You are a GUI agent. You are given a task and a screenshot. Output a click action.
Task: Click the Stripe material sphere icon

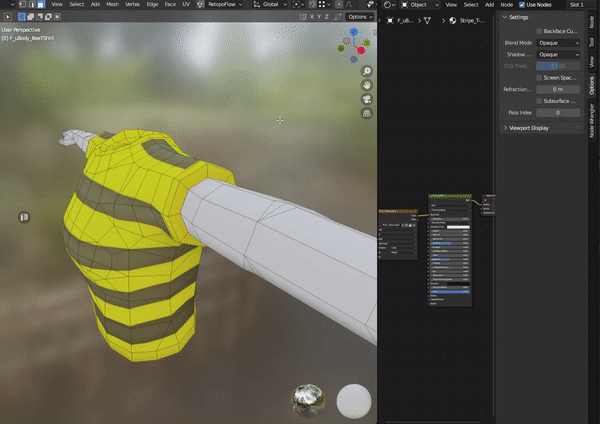tap(454, 19)
